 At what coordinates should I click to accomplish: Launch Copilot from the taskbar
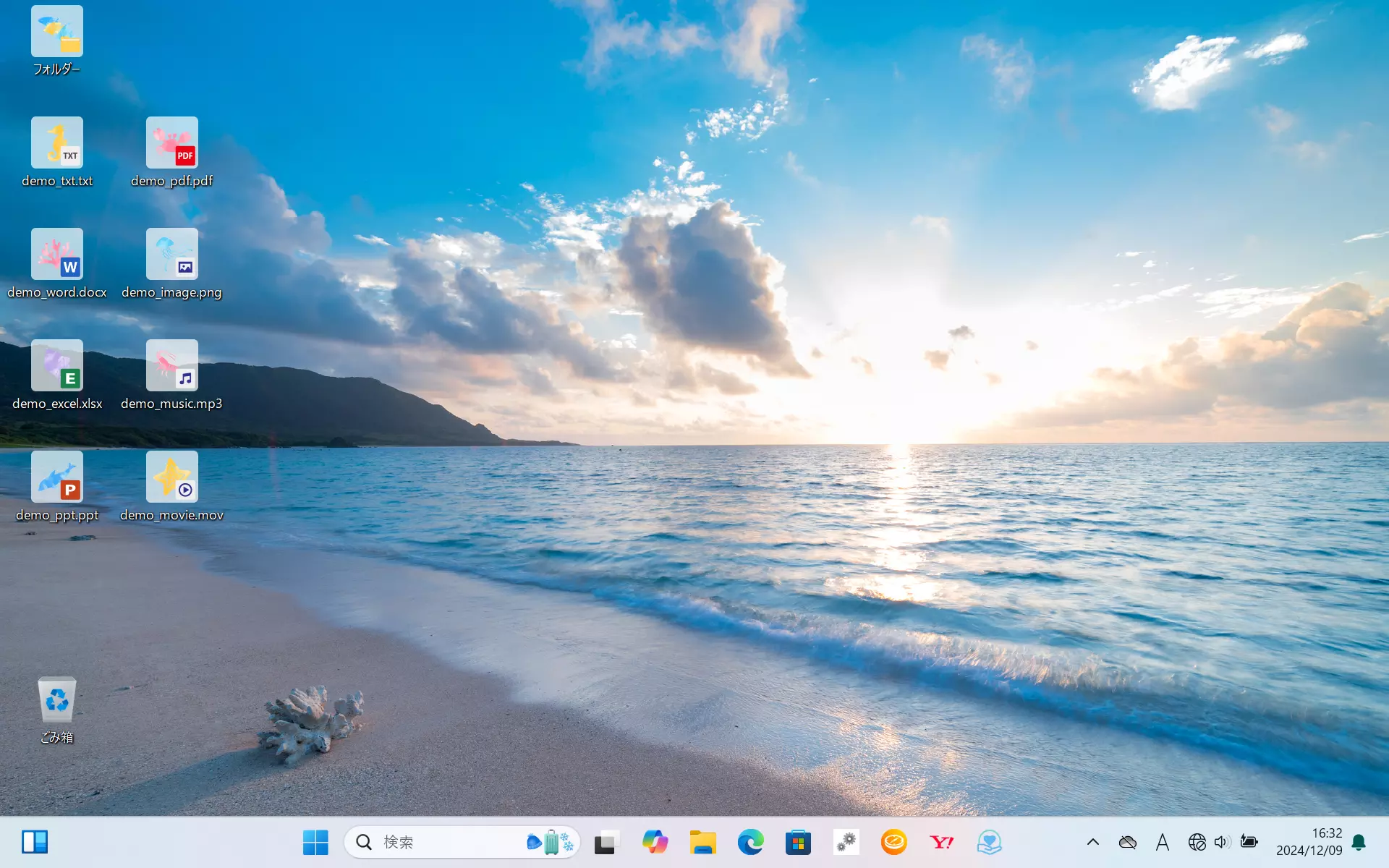655,842
